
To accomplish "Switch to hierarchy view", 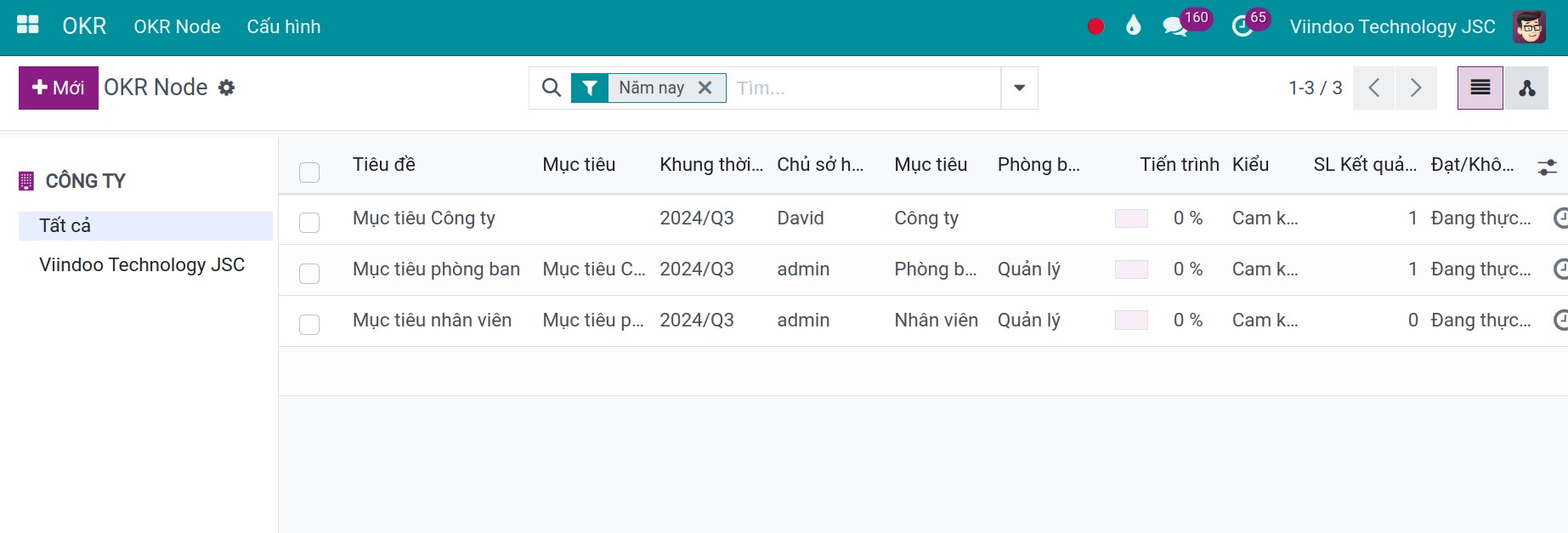I will 1526,88.
